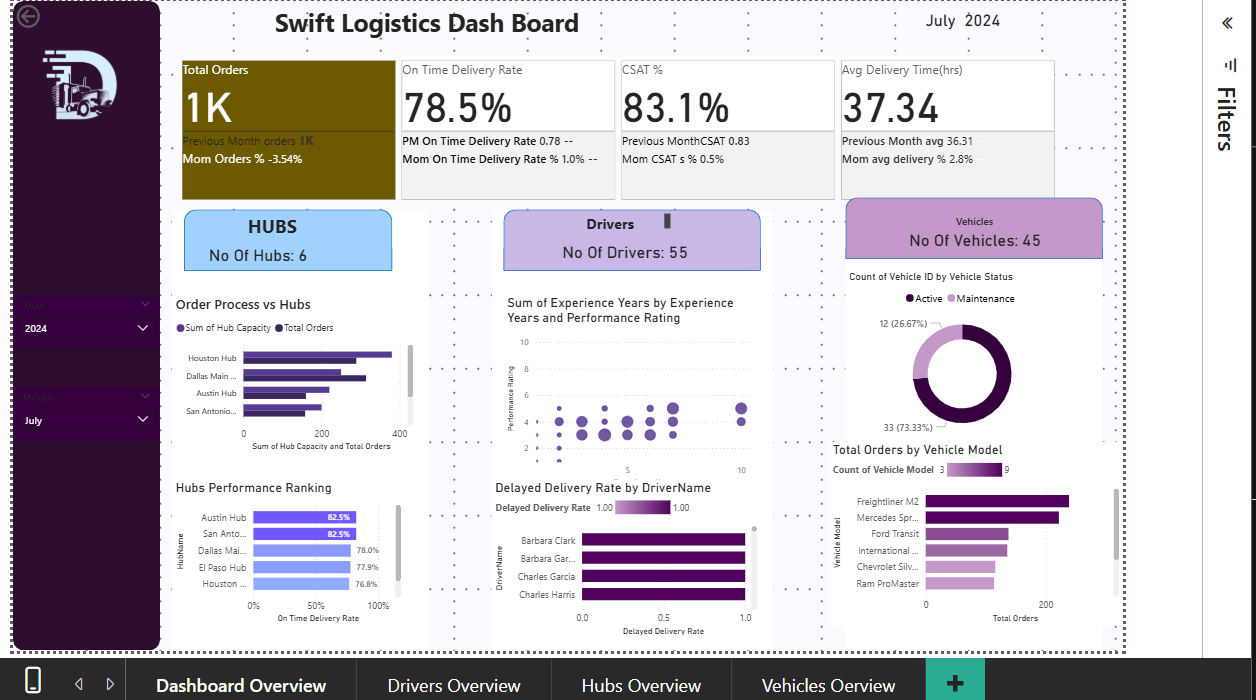Expand the Filters pane with double chevron
The width and height of the screenshot is (1256, 700).
point(1227,23)
